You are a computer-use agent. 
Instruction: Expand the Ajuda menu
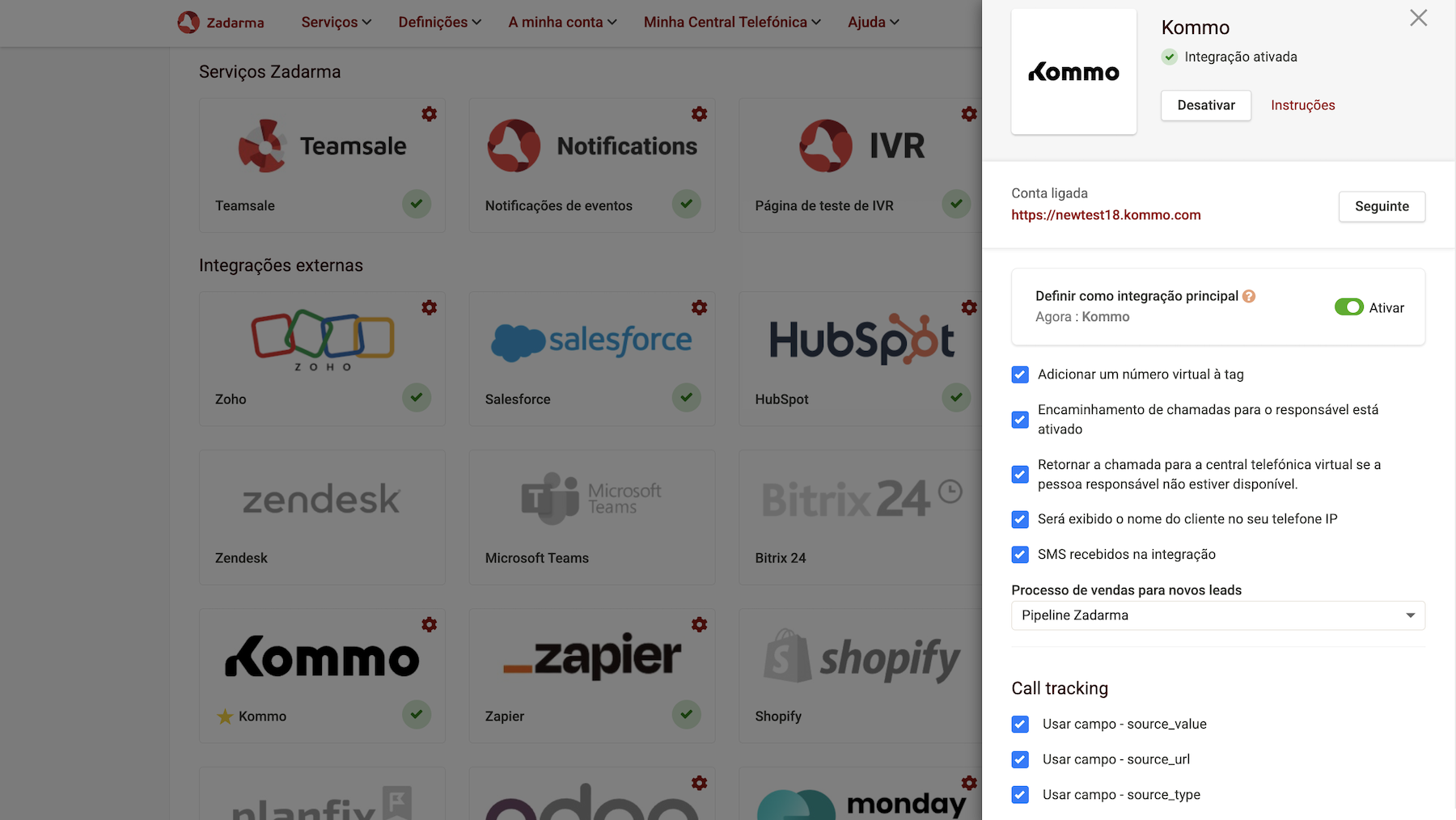click(874, 22)
